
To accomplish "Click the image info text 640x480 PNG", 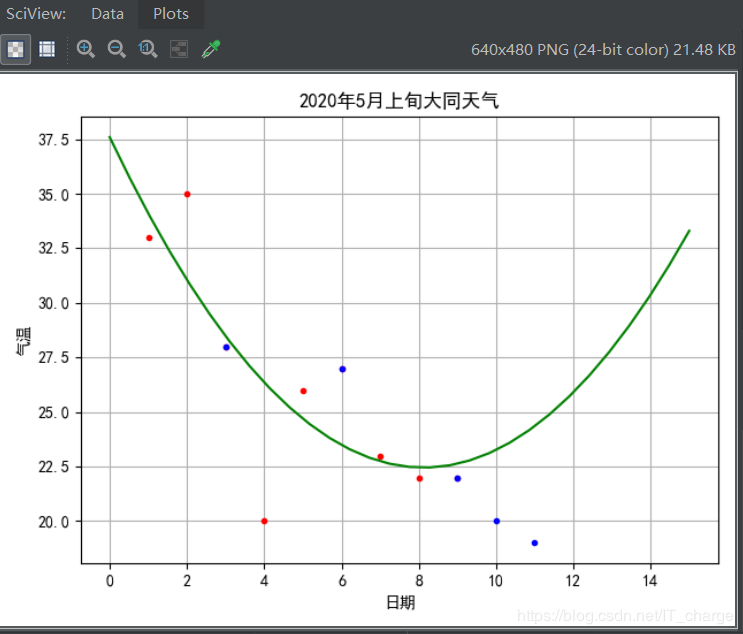I will pyautogui.click(x=603, y=50).
